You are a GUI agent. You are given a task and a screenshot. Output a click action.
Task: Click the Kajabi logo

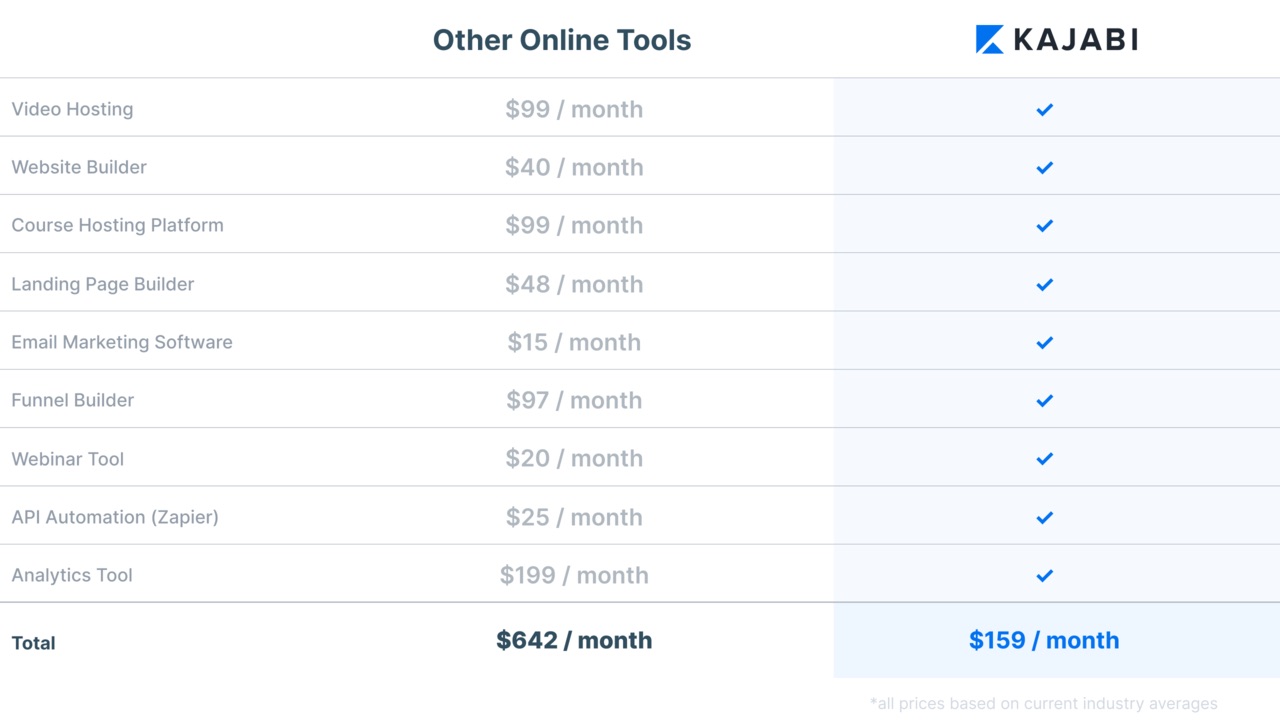pos(1056,40)
